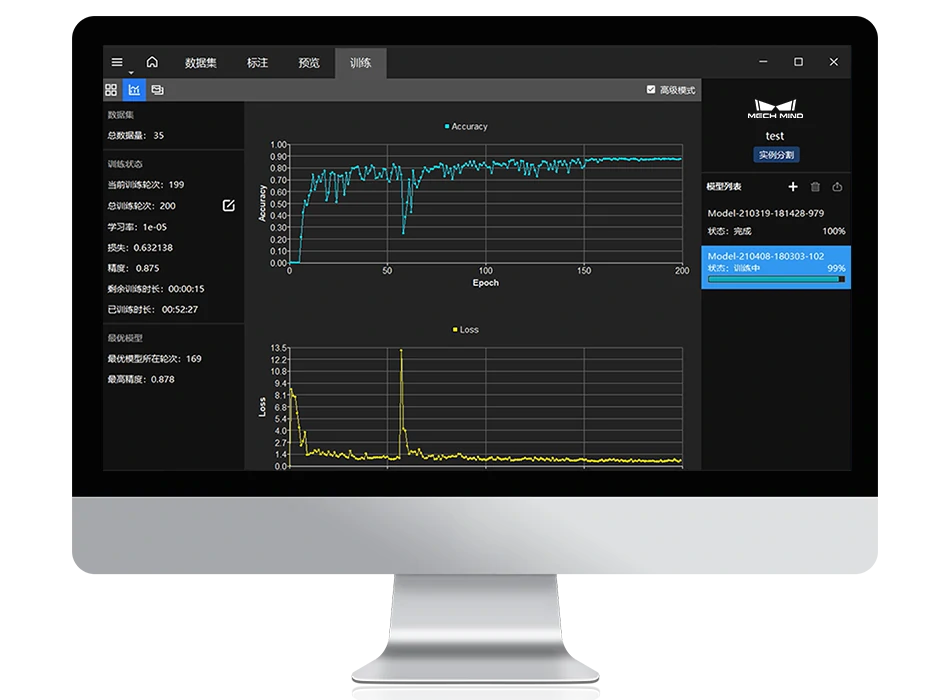Toggle the Loss series legend marker
Image resolution: width=950 pixels, height=700 pixels.
(455, 329)
